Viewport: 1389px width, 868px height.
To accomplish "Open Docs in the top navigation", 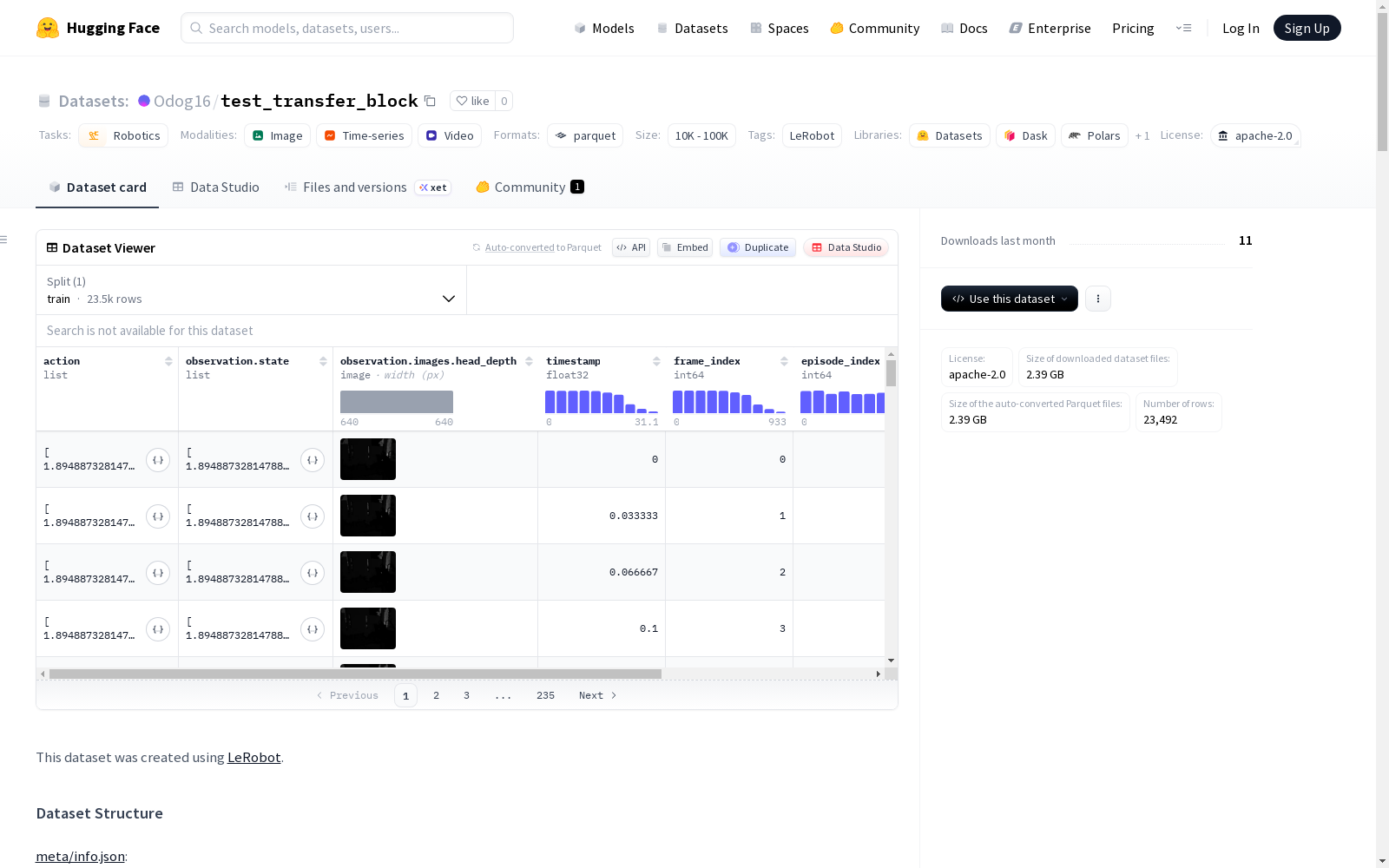I will [964, 28].
